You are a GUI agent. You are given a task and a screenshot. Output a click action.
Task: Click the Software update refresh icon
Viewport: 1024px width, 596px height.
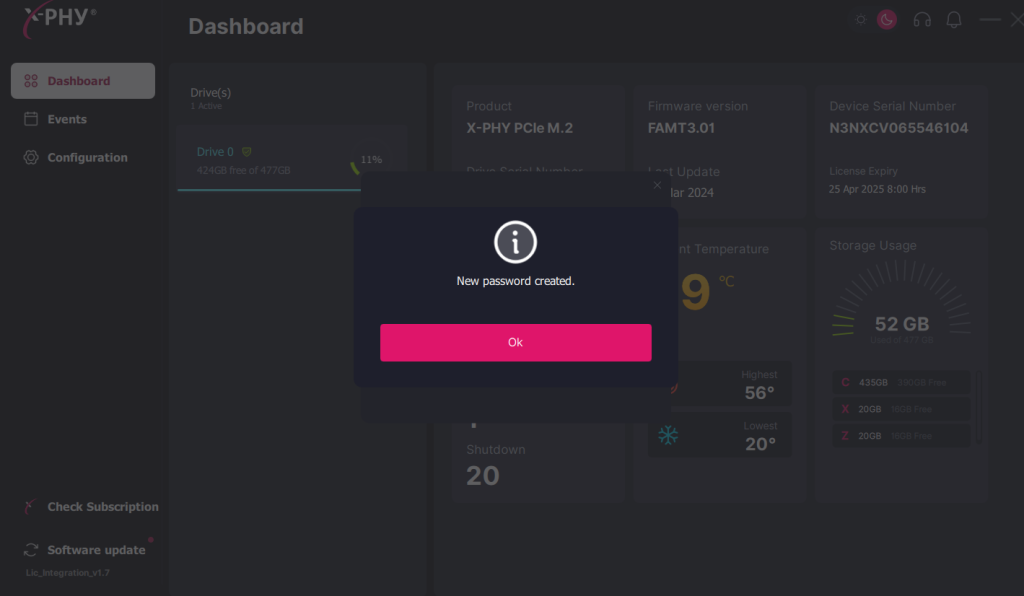click(x=31, y=550)
